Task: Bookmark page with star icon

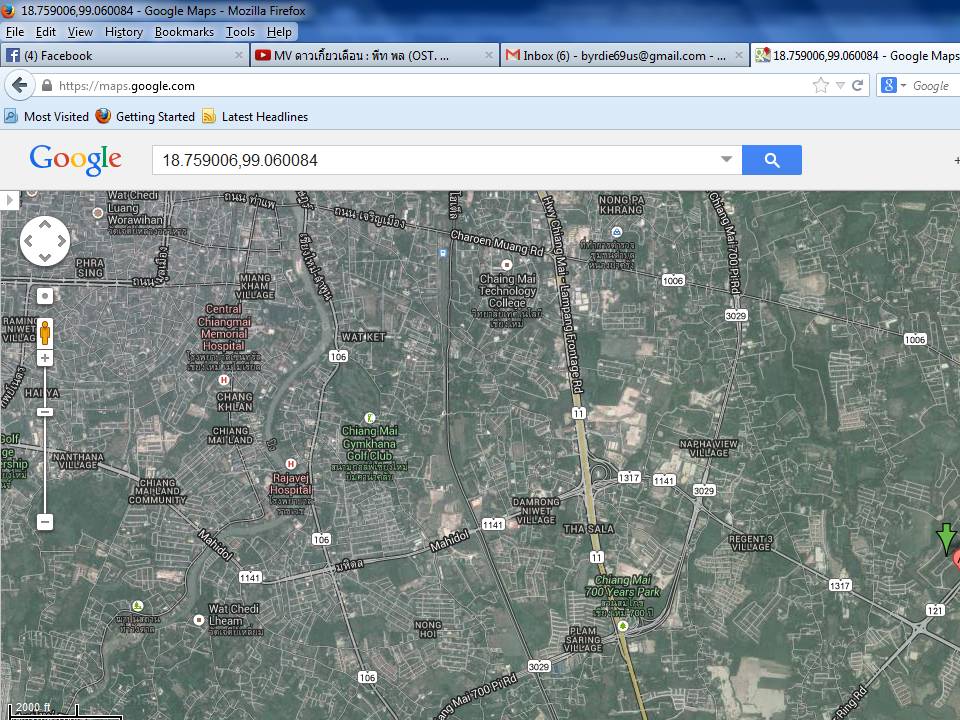Action: point(820,86)
